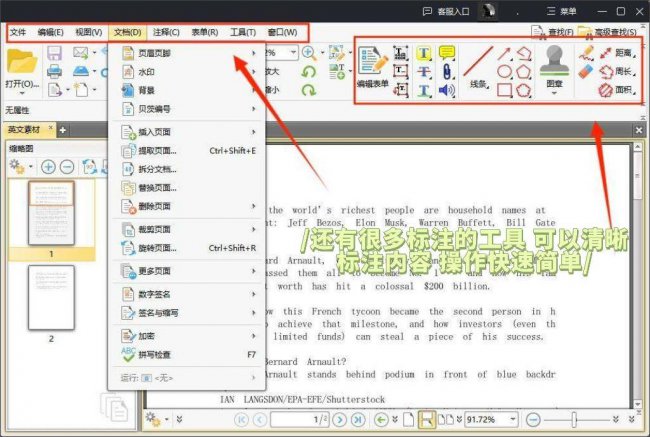
Task: Select the rectangle shape tool
Action: pos(504,90)
